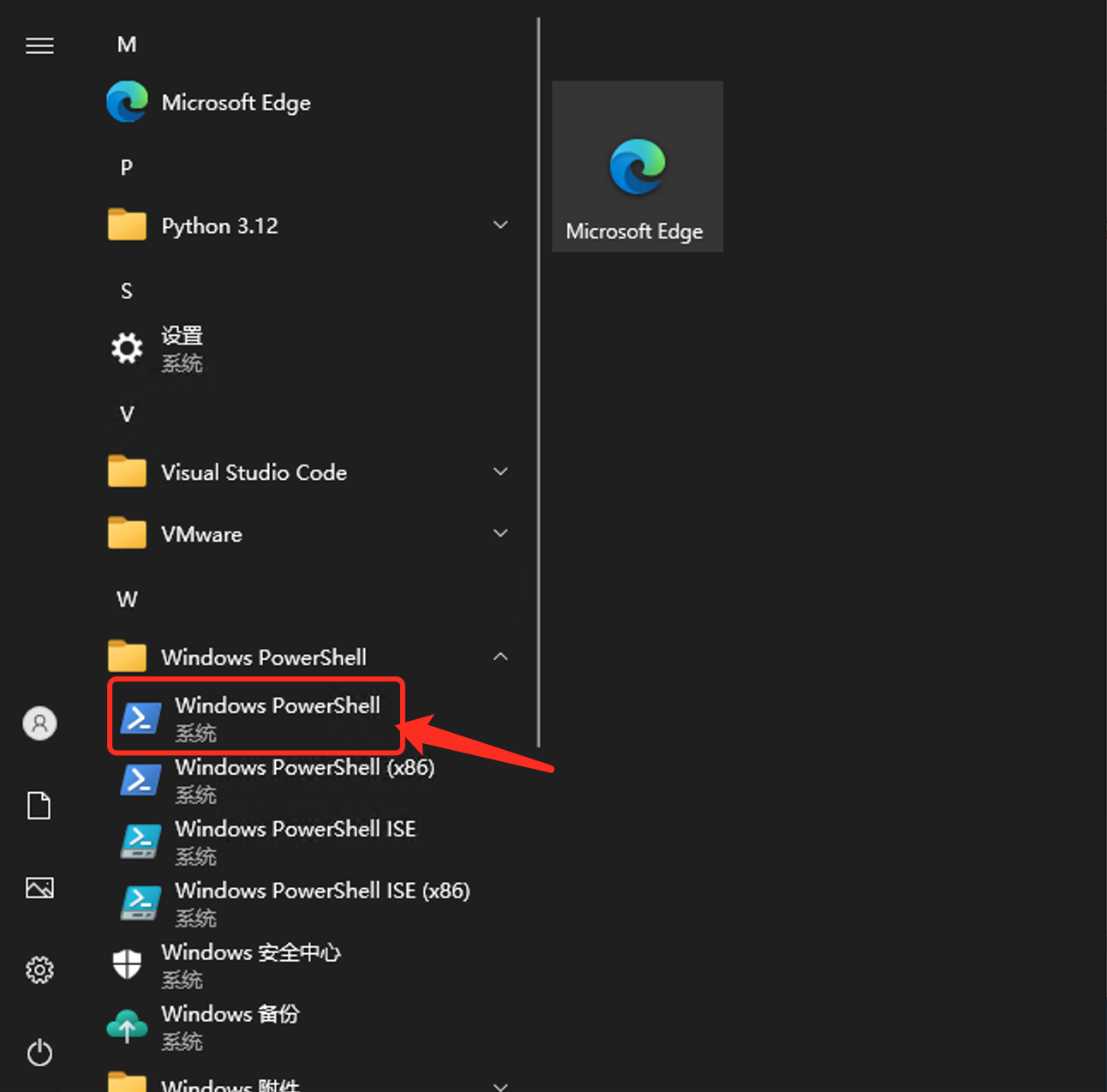Click the letter M section header
Image resolution: width=1107 pixels, height=1092 pixels.
(x=127, y=45)
